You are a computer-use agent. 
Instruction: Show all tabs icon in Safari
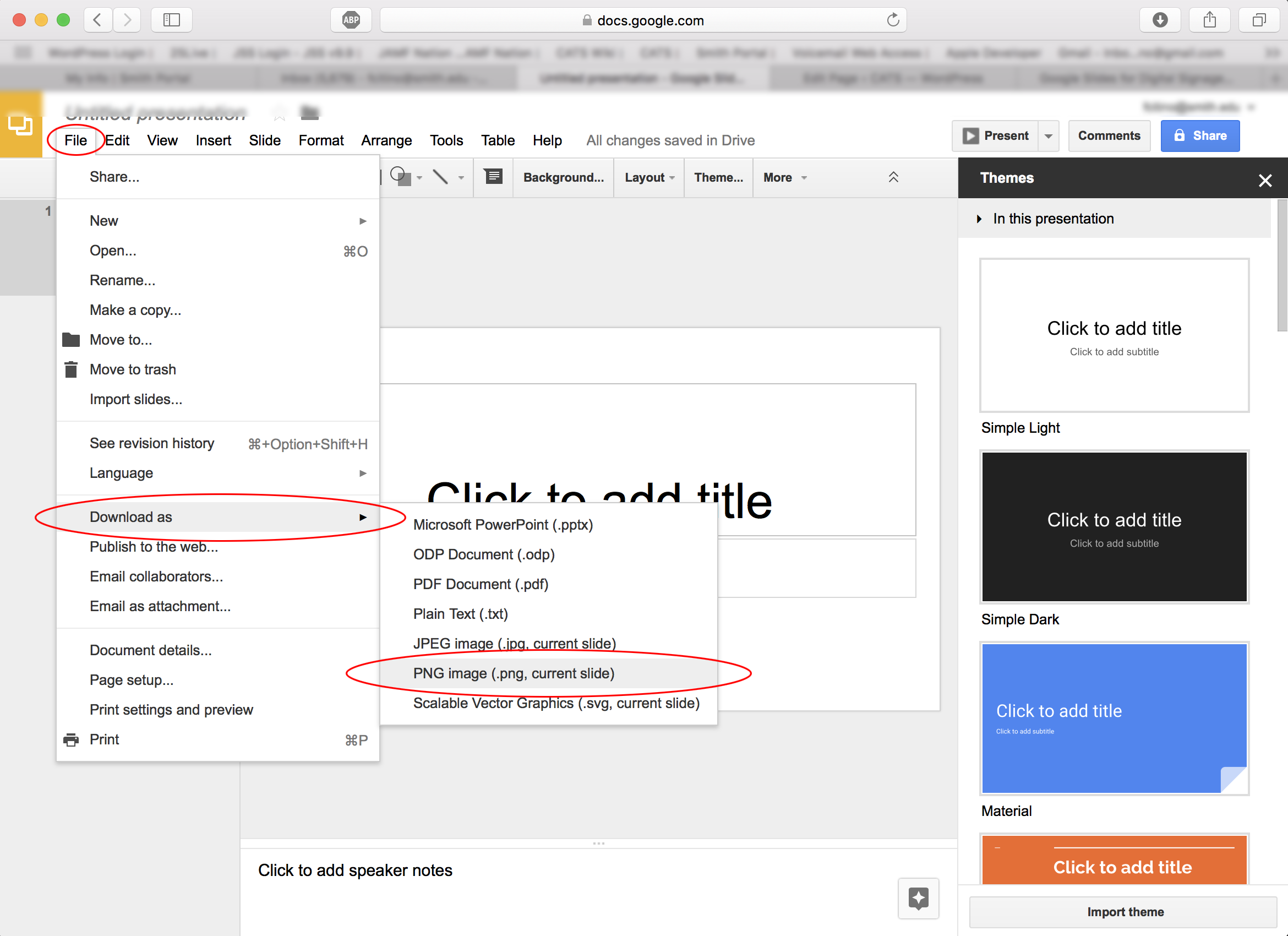click(1259, 20)
